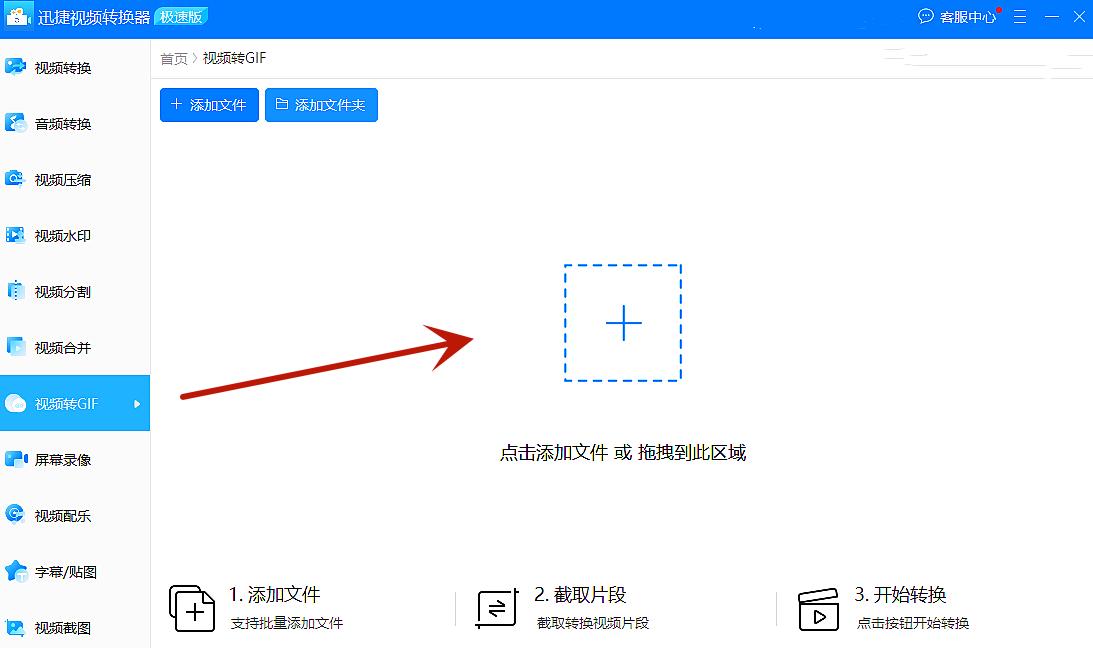Go back using the 首页 breadcrumb link
The image size is (1093, 648).
pyautogui.click(x=172, y=58)
